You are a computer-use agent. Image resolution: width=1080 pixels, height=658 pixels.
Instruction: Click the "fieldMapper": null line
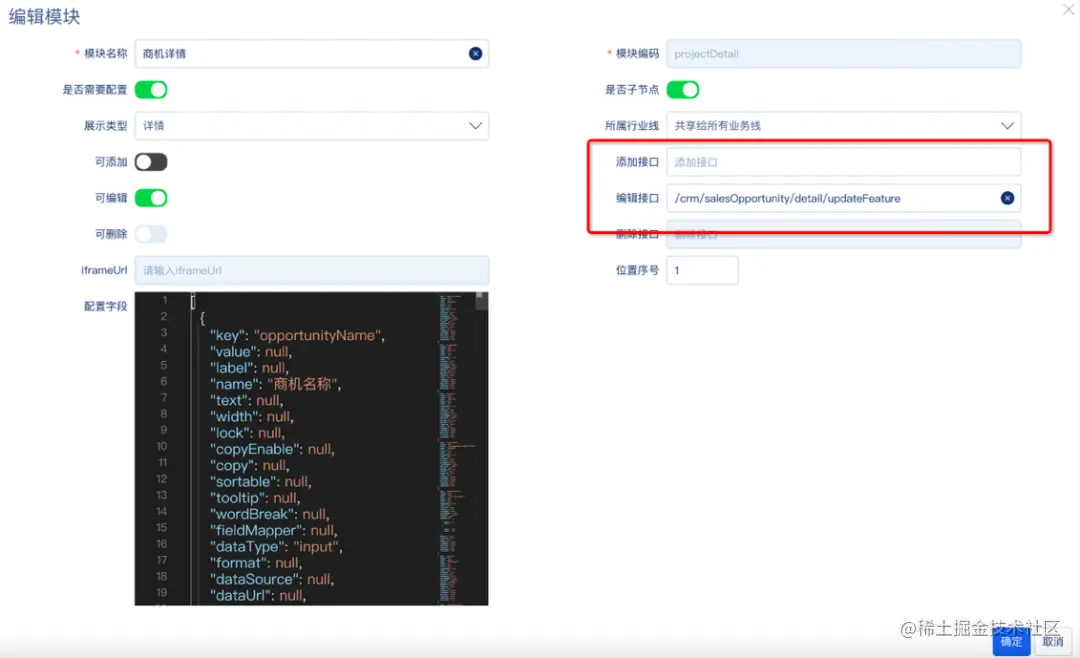coord(273,531)
